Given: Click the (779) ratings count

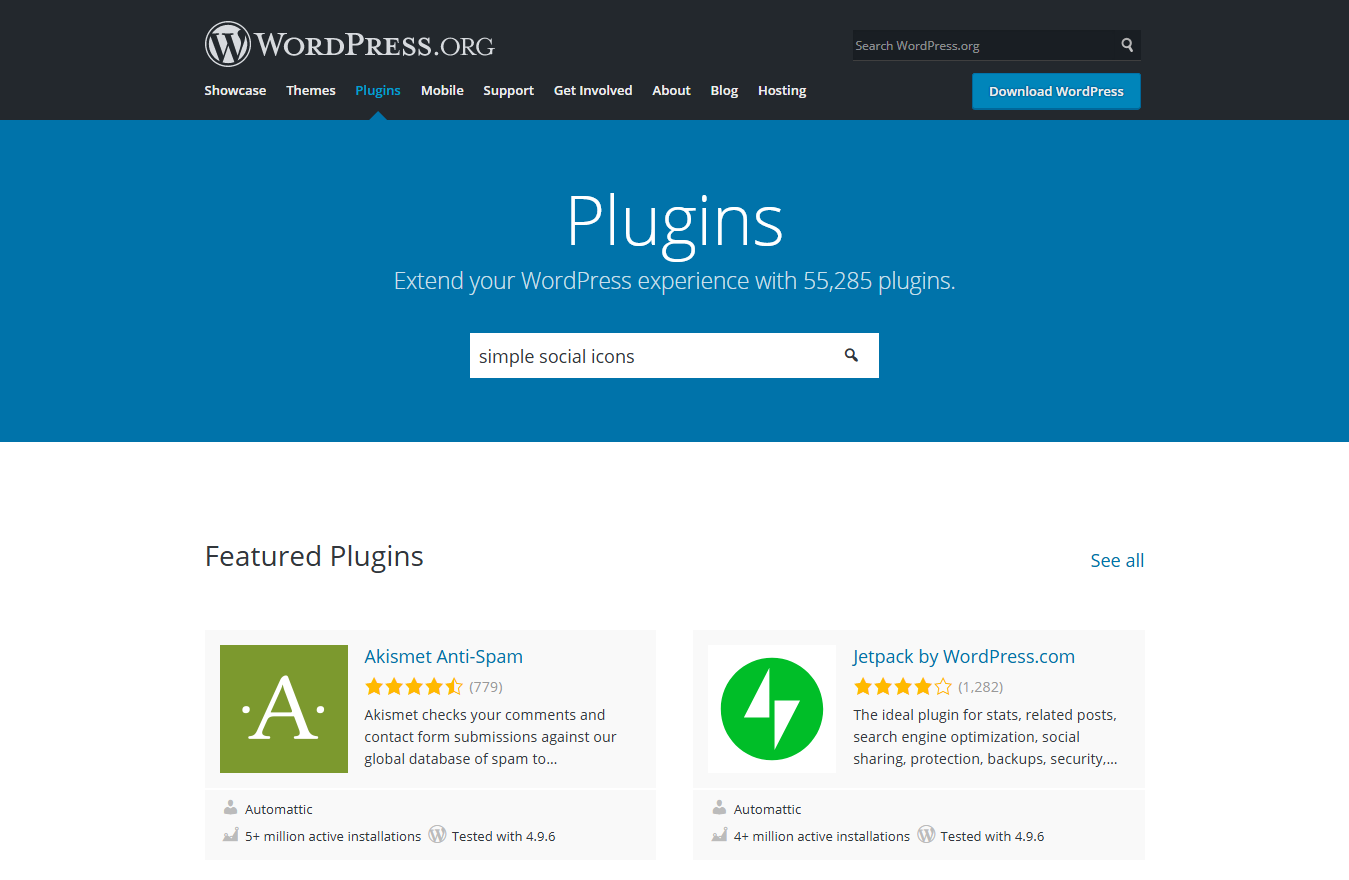Looking at the screenshot, I should 486,687.
